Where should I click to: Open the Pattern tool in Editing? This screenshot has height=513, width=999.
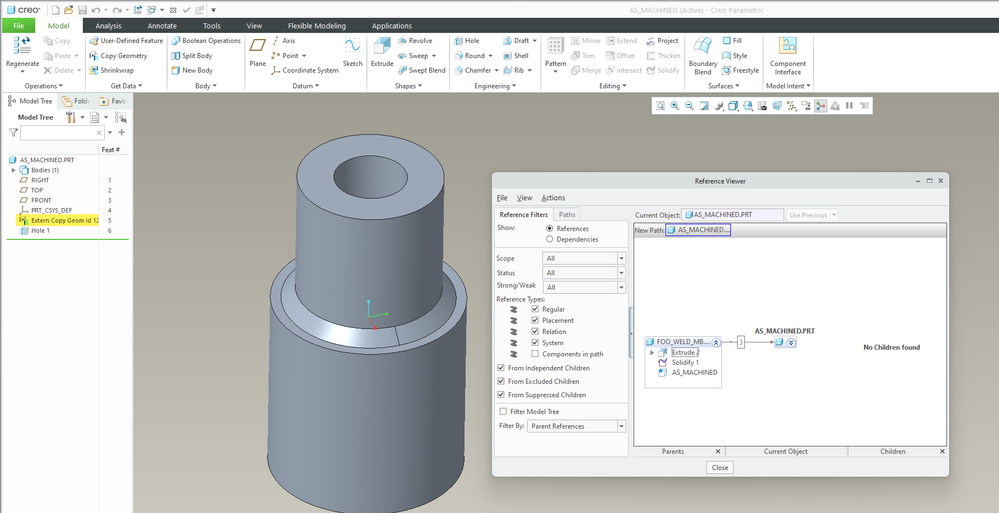555,48
